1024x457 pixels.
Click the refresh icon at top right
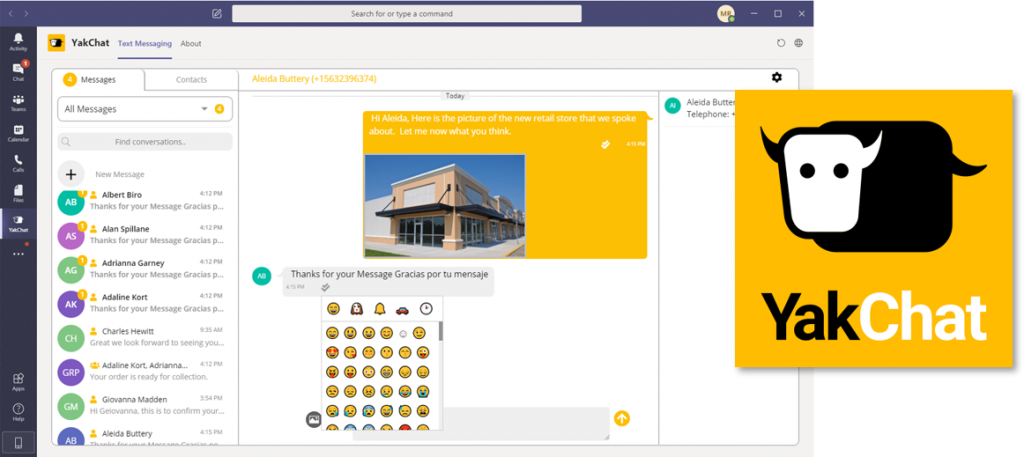coord(781,43)
